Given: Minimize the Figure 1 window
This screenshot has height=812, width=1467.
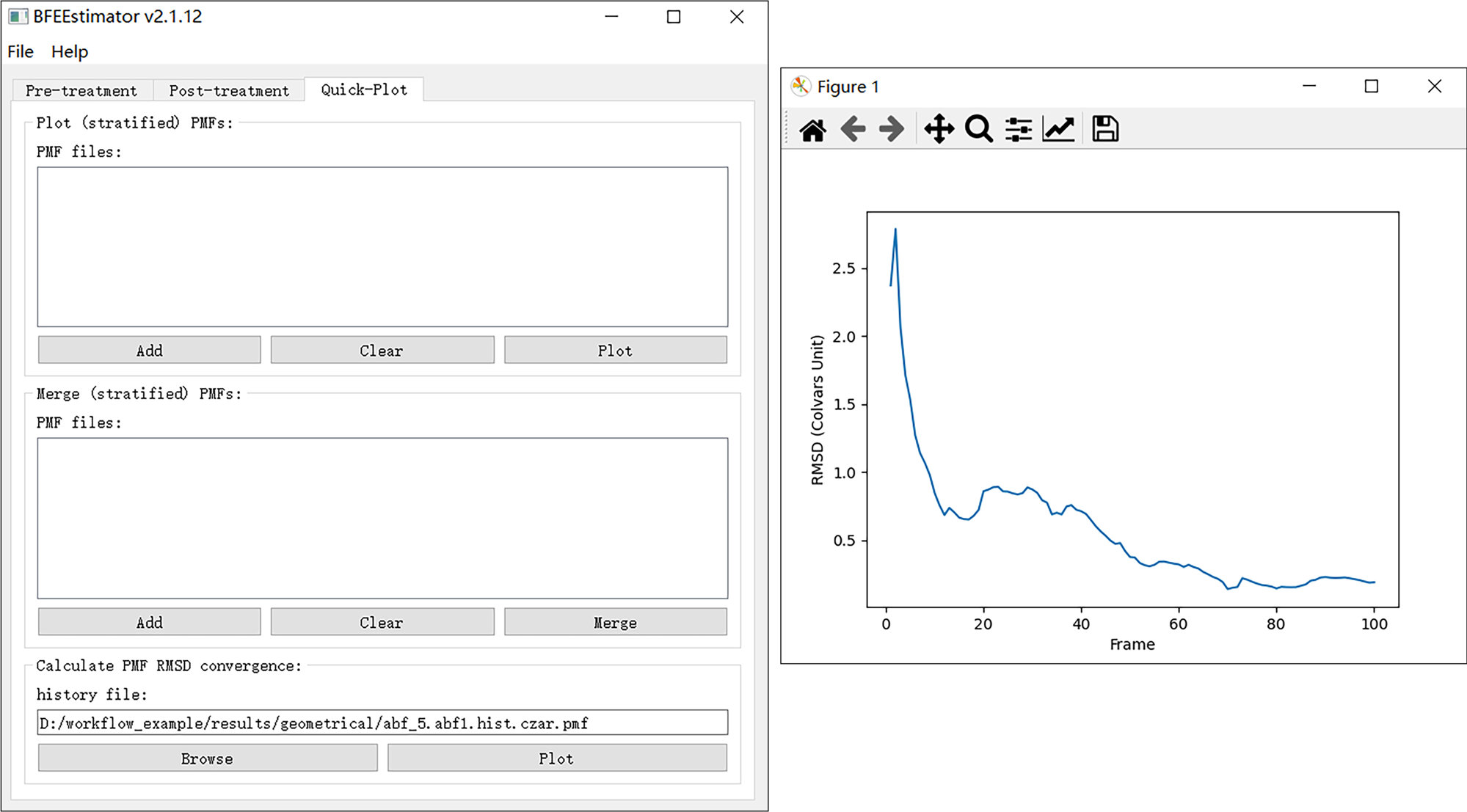Looking at the screenshot, I should (1309, 86).
